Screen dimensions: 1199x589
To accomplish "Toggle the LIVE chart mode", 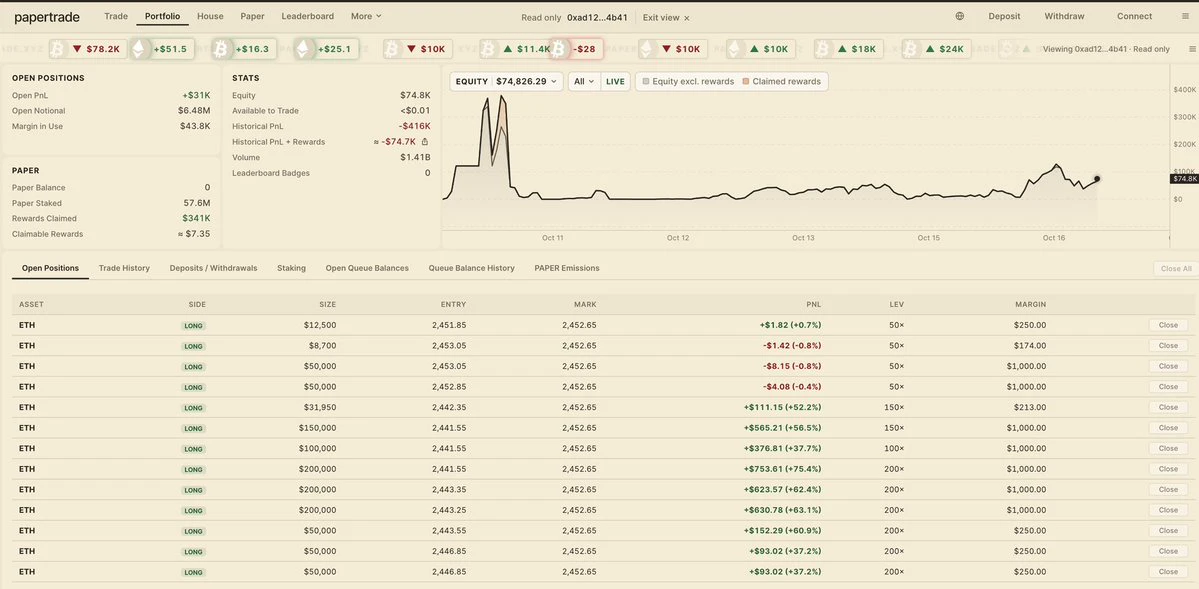I will click(x=616, y=81).
